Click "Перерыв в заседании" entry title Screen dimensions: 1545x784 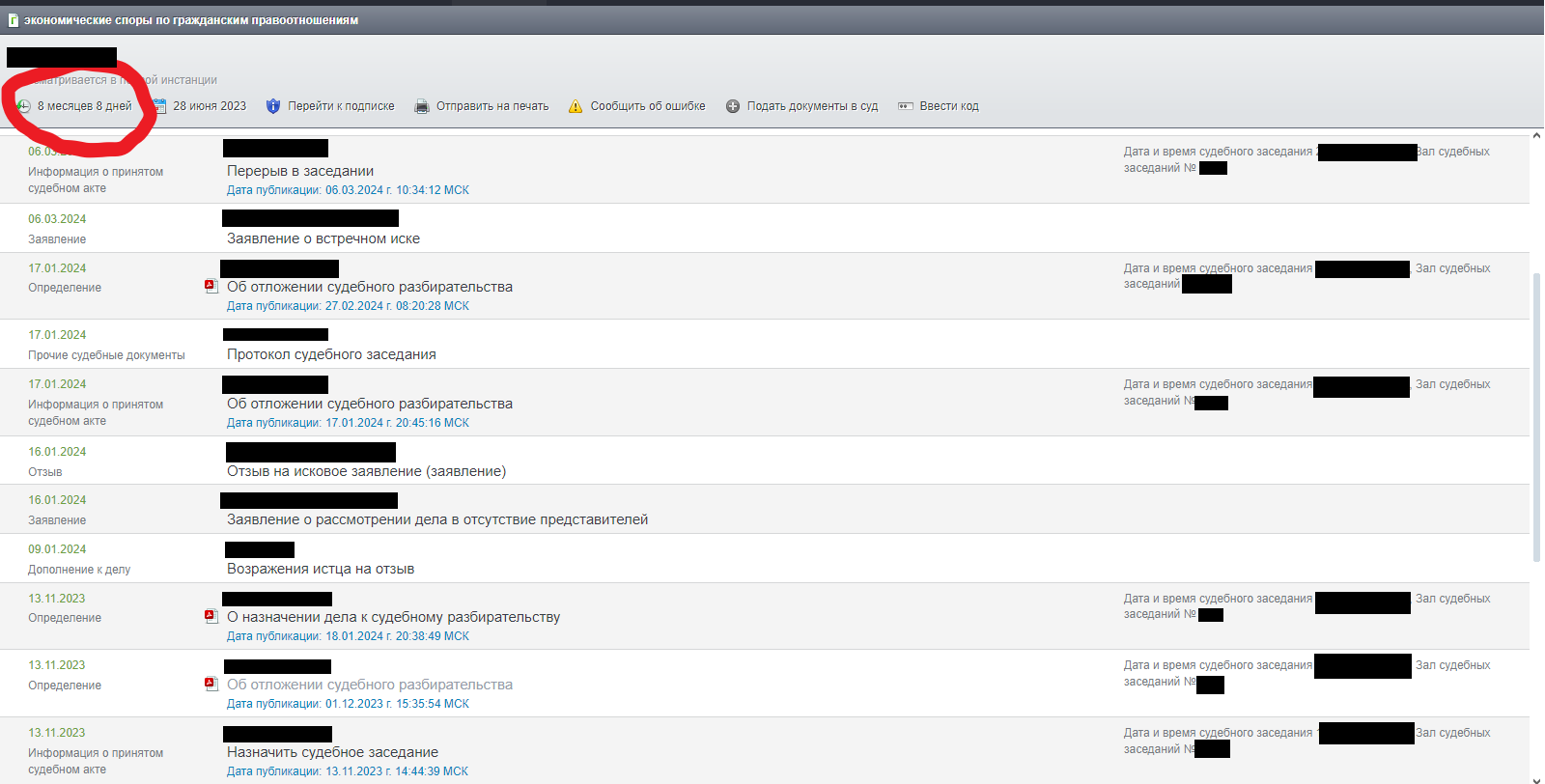(x=300, y=171)
